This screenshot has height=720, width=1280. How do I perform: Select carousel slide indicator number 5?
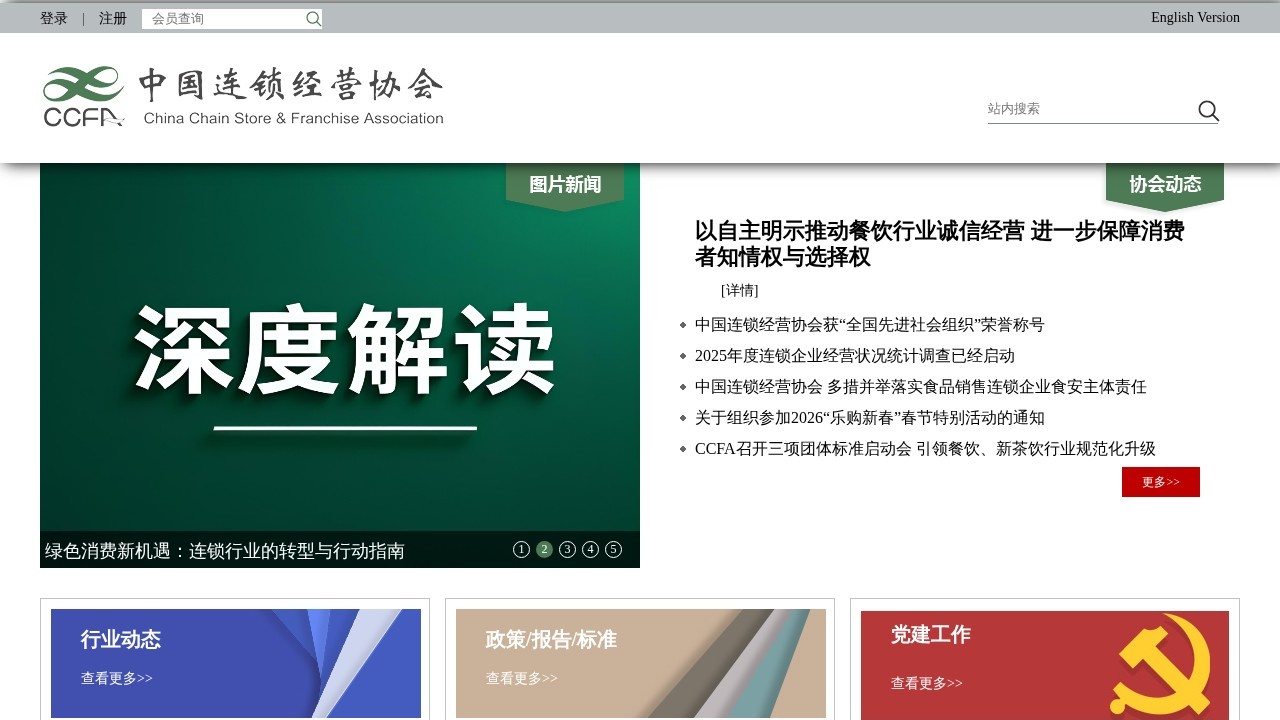coord(613,549)
